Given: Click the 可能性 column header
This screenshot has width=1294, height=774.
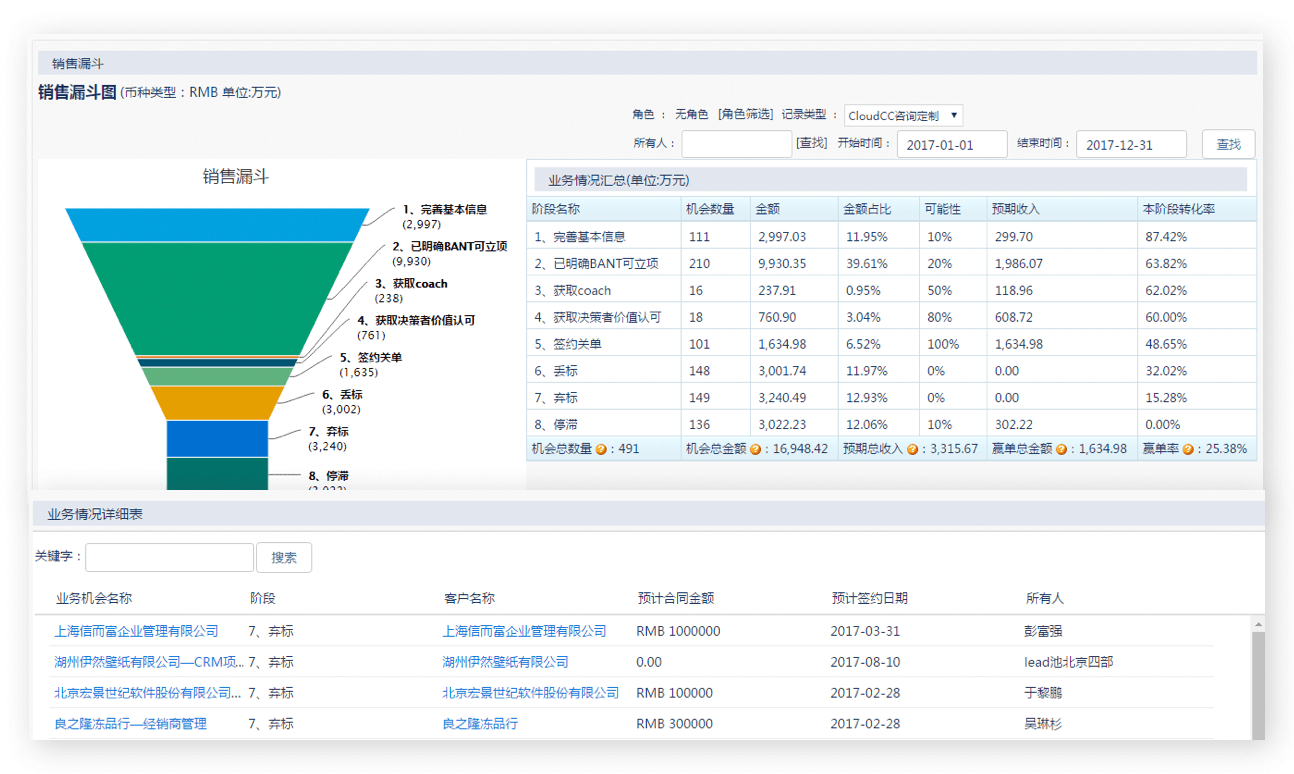Looking at the screenshot, I should [x=942, y=209].
